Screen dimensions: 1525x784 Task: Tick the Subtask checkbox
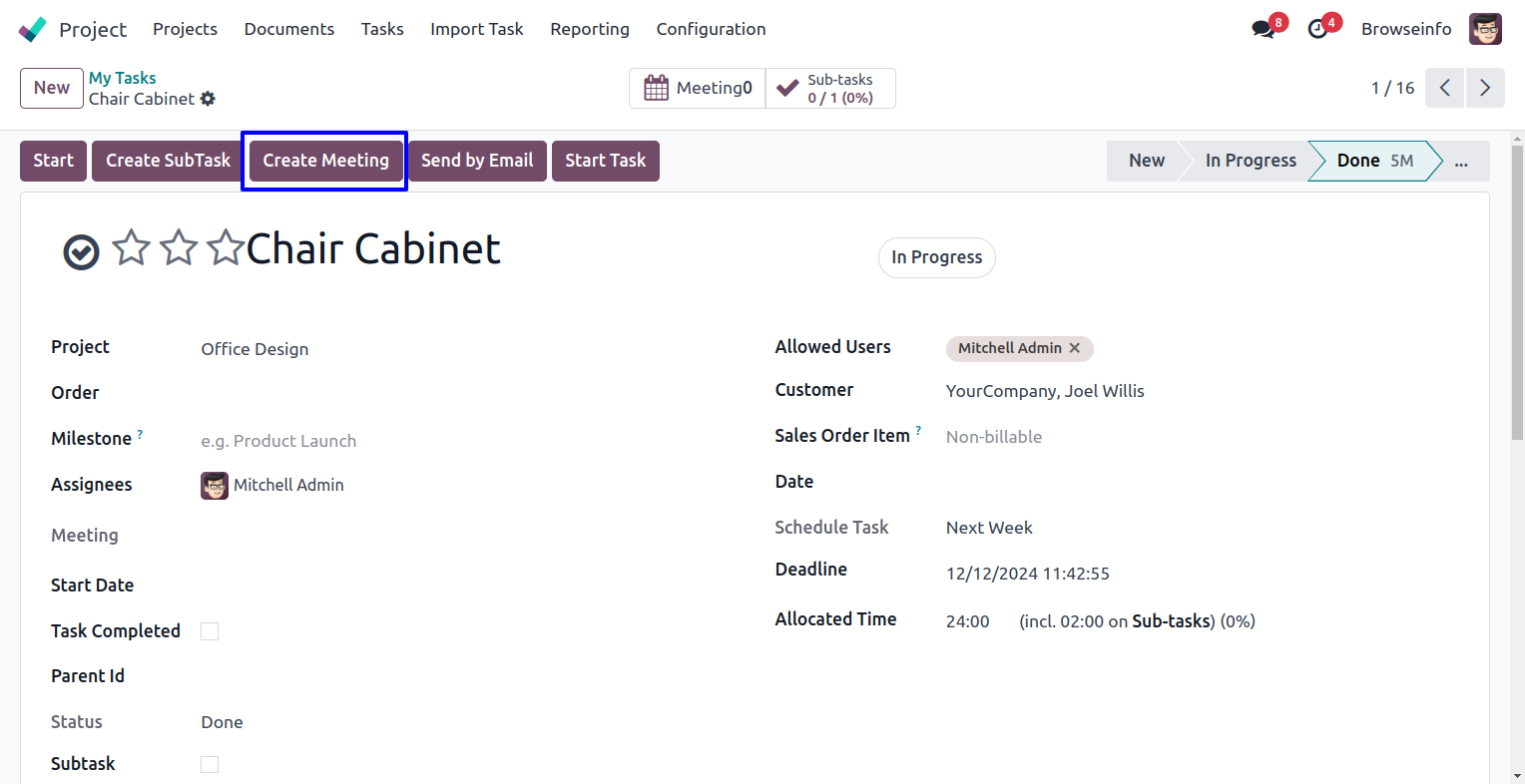click(x=210, y=764)
